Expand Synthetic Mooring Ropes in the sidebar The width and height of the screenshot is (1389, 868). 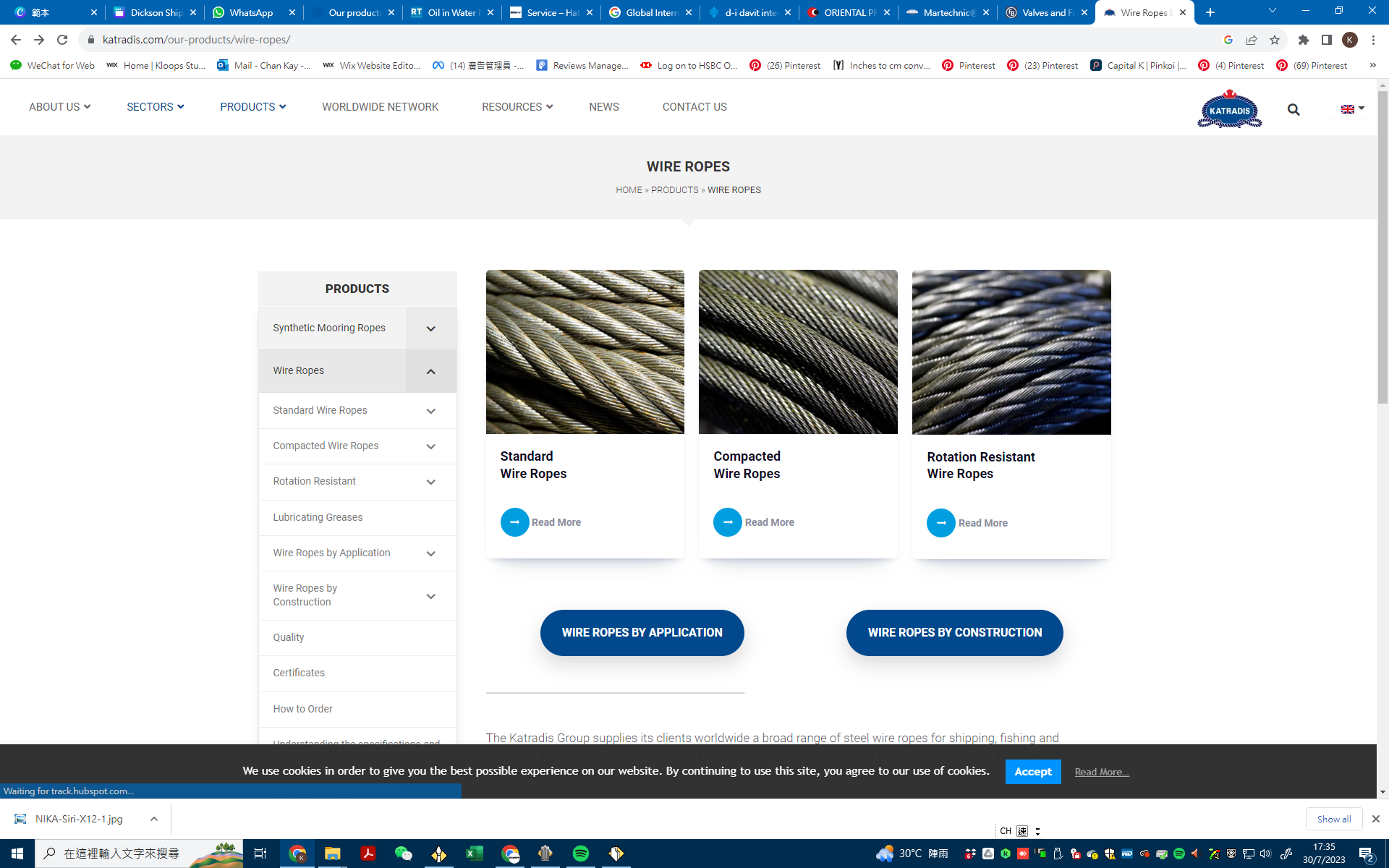430,328
